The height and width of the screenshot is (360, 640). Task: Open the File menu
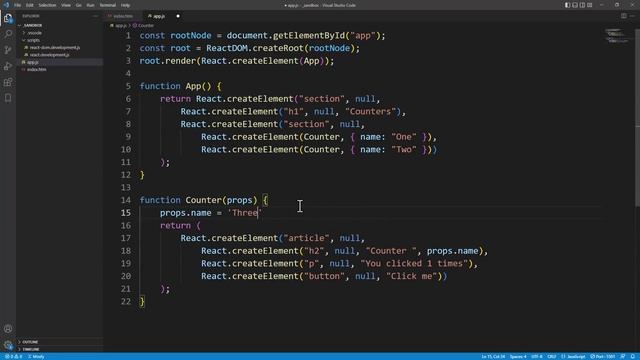tap(18, 5)
